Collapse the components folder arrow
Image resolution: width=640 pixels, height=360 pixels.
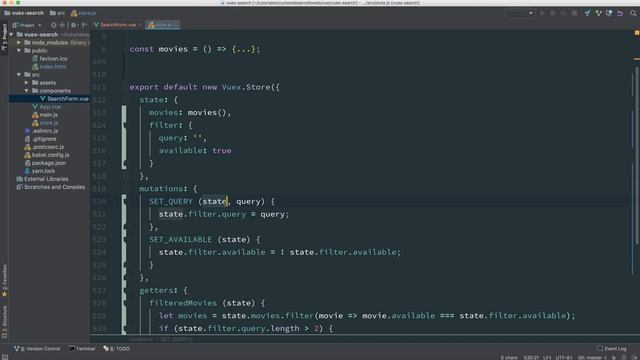point(27,91)
